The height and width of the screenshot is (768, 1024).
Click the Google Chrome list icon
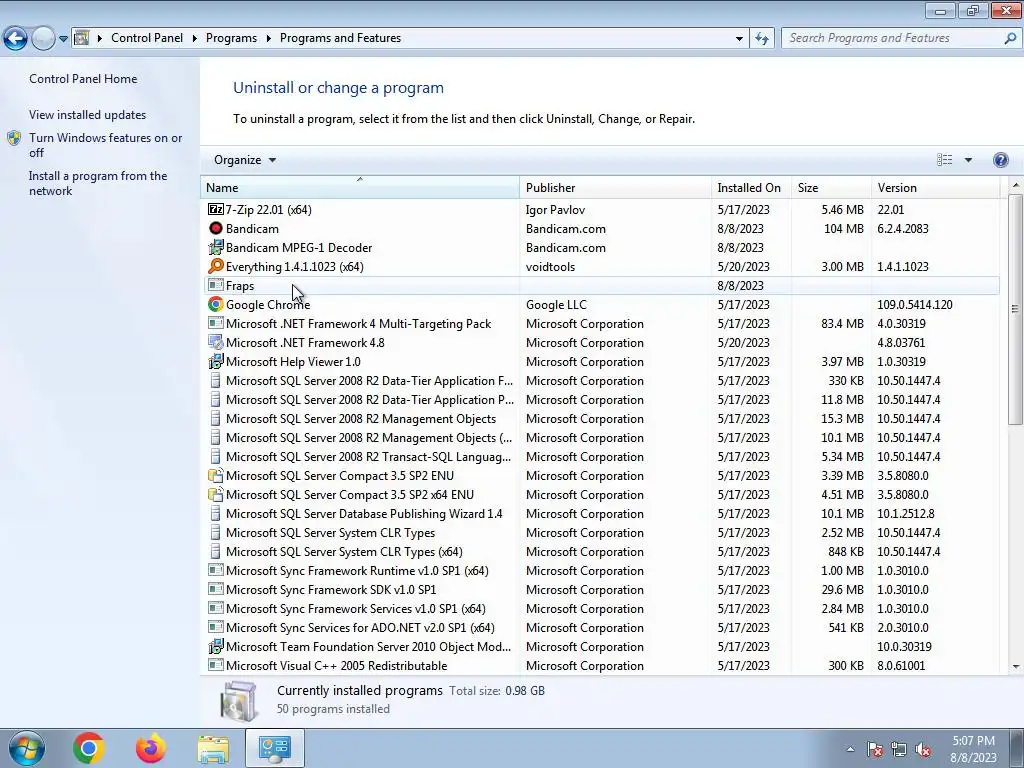click(x=216, y=304)
